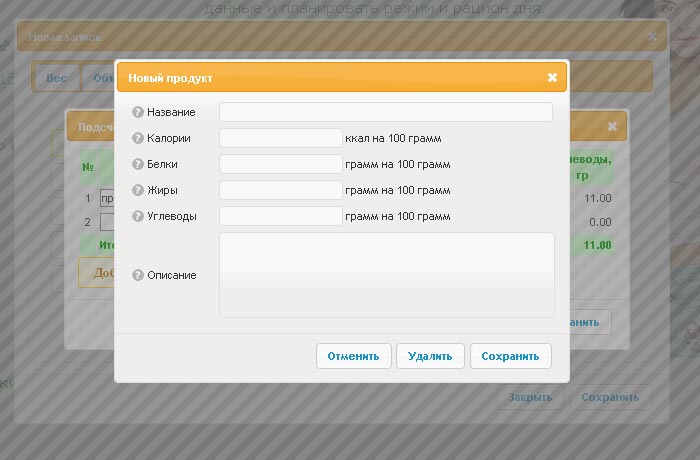Click the help icon next to Описание
Viewport: 700px width, 460px height.
pos(138,275)
